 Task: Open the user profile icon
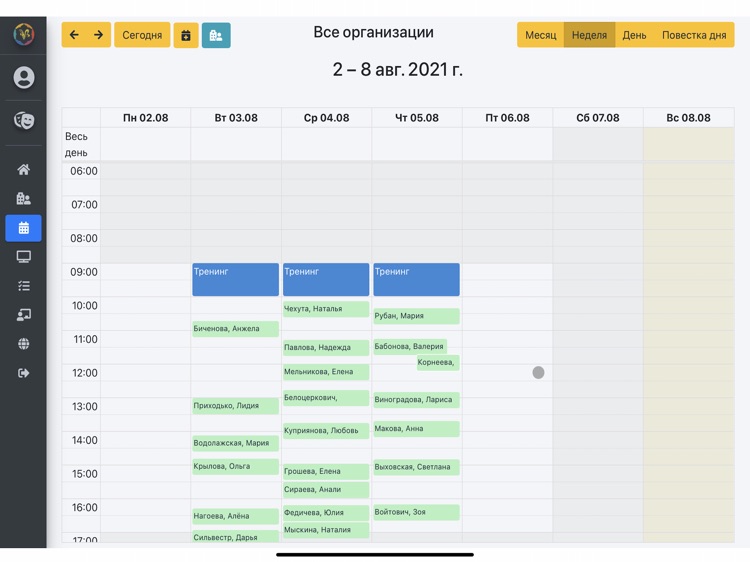[23, 77]
